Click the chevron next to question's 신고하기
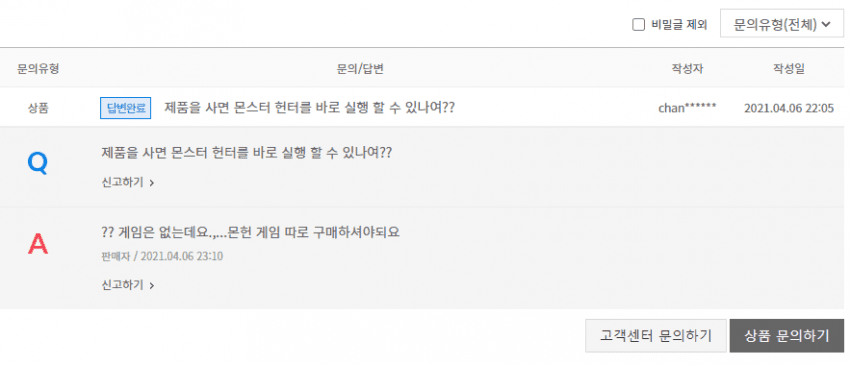Viewport: 850px width, 365px height. pos(152,183)
